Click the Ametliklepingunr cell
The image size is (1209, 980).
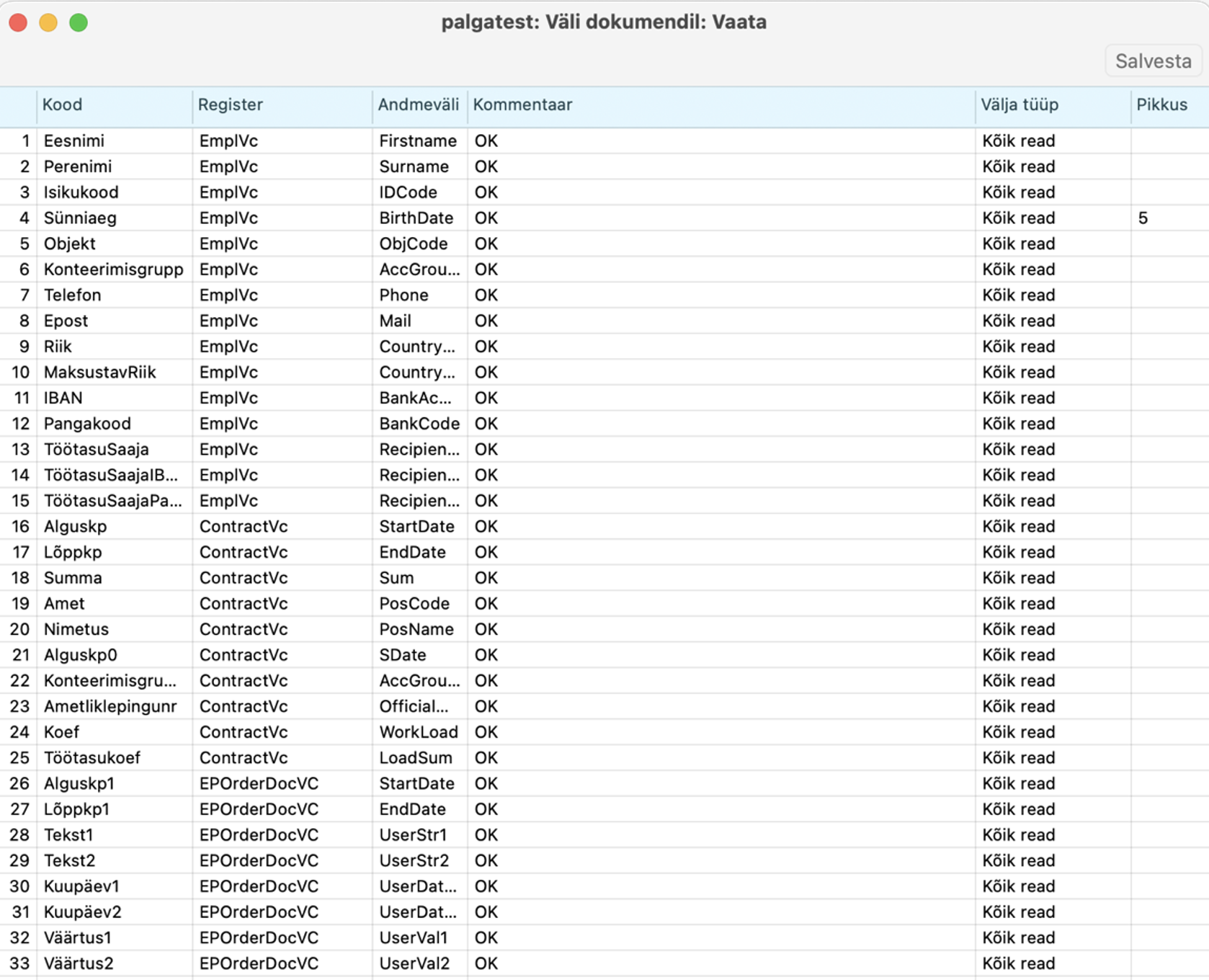[x=115, y=707]
